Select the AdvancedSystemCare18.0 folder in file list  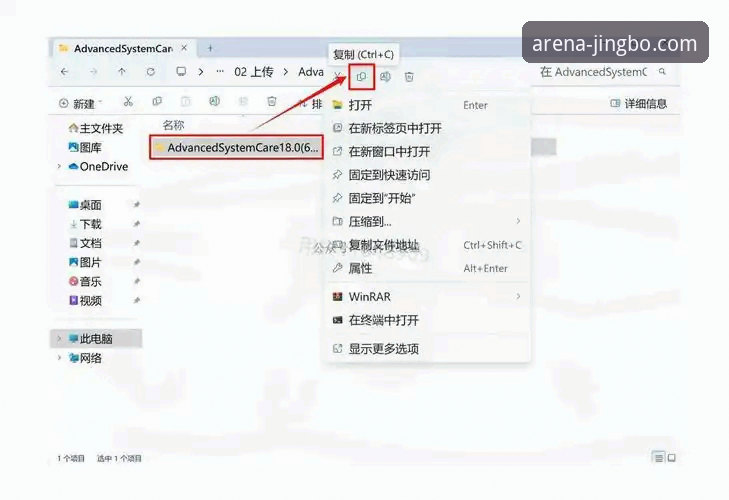click(x=236, y=147)
